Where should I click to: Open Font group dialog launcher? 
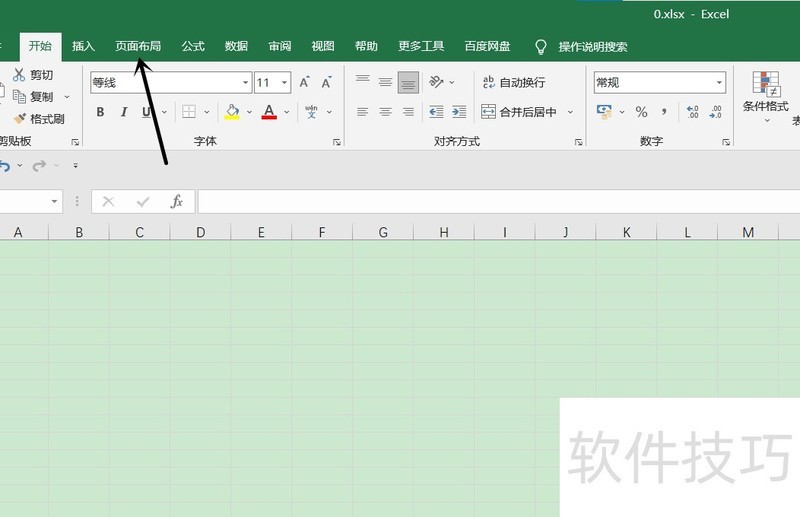click(x=337, y=142)
